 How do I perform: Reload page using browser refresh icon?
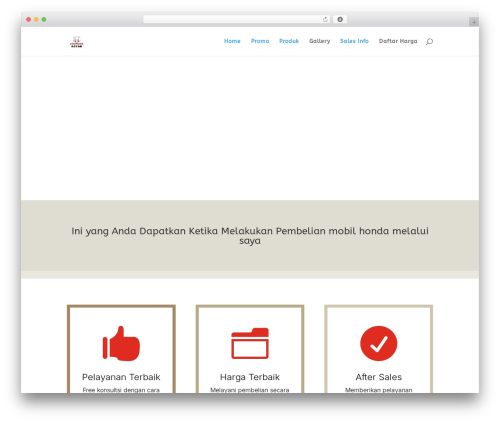point(325,20)
